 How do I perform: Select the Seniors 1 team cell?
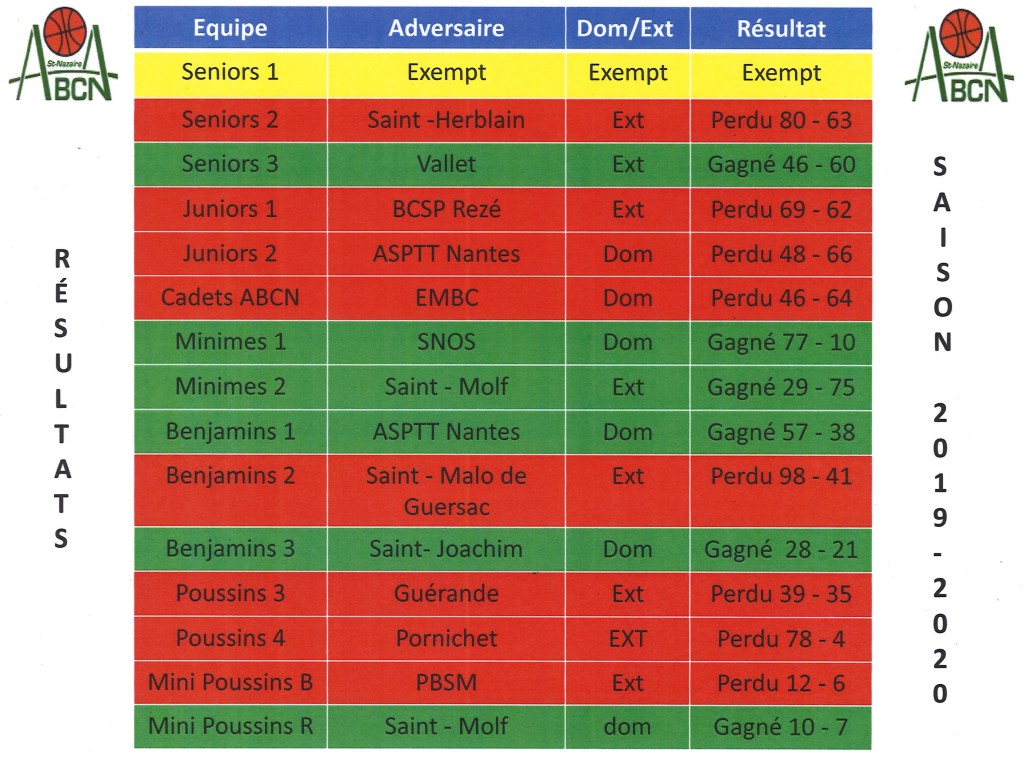tap(230, 72)
